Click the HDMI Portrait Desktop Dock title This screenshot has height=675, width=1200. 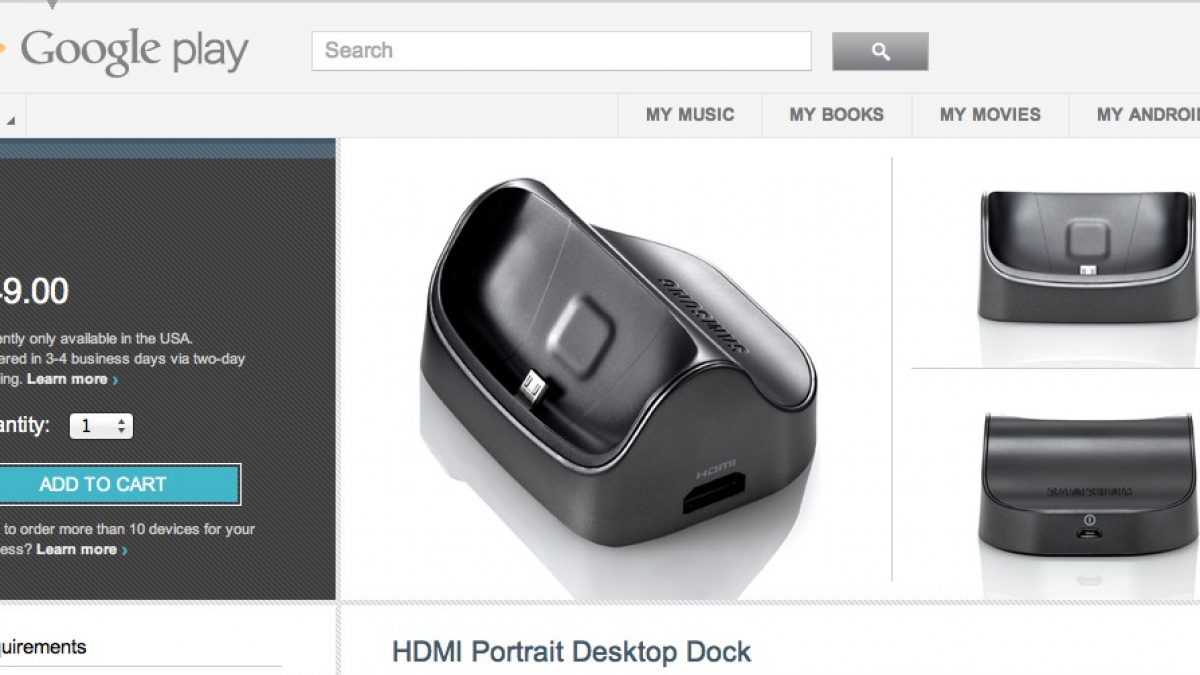[571, 653]
